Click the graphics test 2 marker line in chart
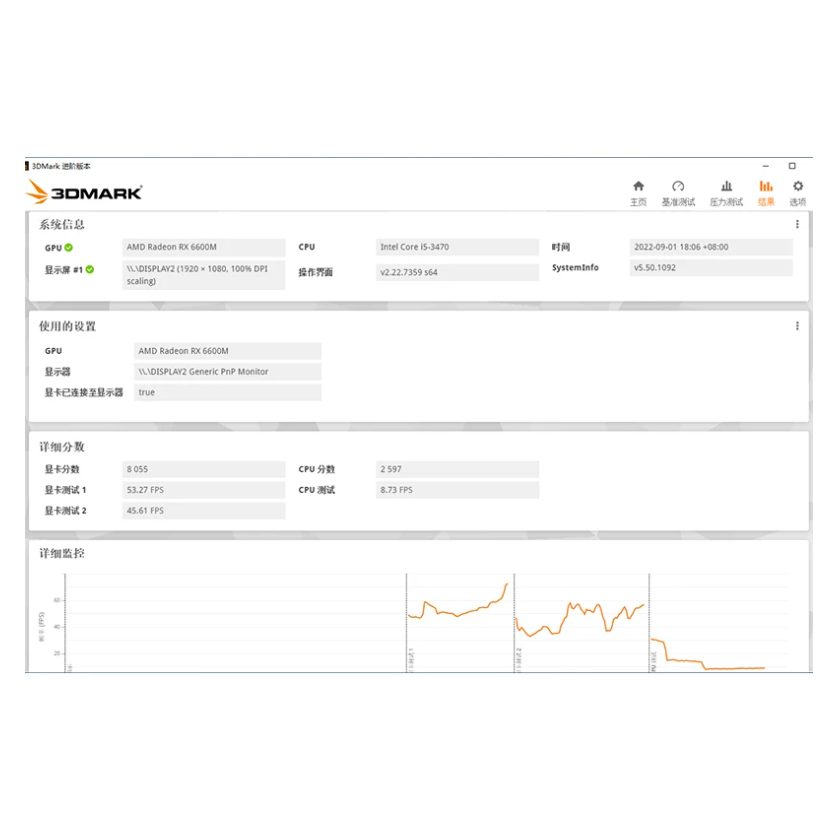 (x=514, y=623)
